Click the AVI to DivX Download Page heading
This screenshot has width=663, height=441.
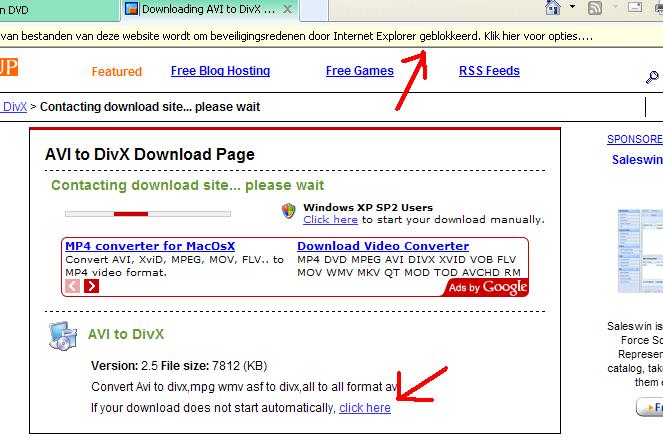[x=150, y=154]
